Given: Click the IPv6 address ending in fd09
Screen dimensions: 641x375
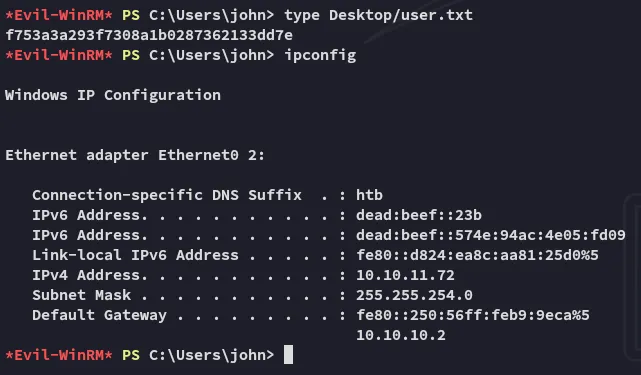Looking at the screenshot, I should click(x=491, y=235).
